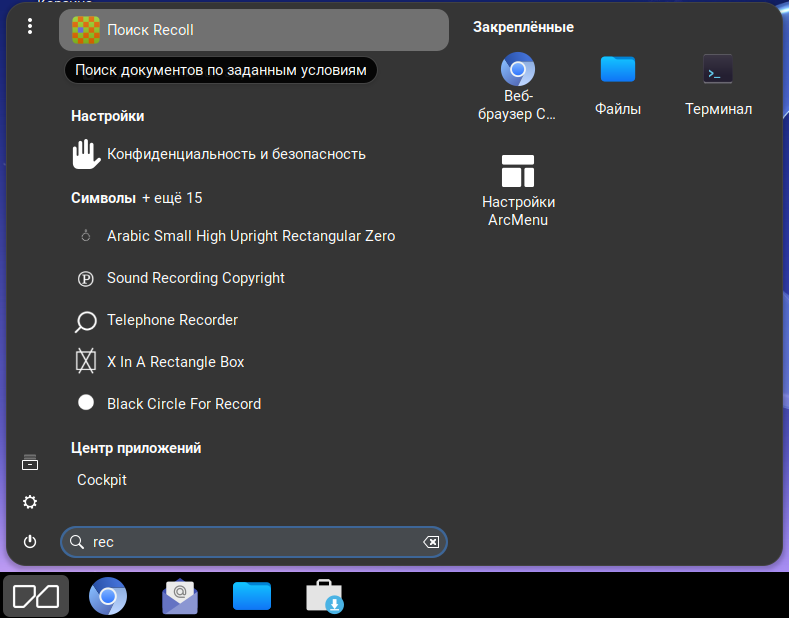789x618 pixels.
Task: Pick the X In A Rectangle Box symbol
Action: pyautogui.click(x=176, y=362)
